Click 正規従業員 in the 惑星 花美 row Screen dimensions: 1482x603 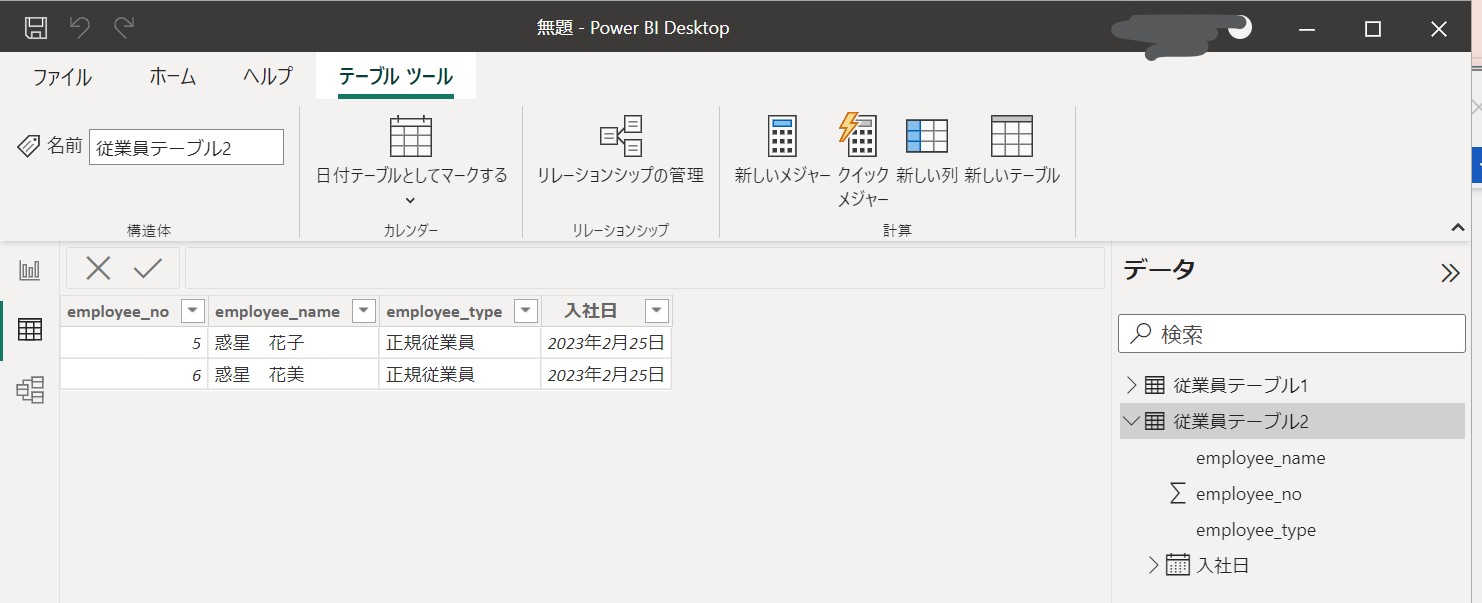[460, 375]
